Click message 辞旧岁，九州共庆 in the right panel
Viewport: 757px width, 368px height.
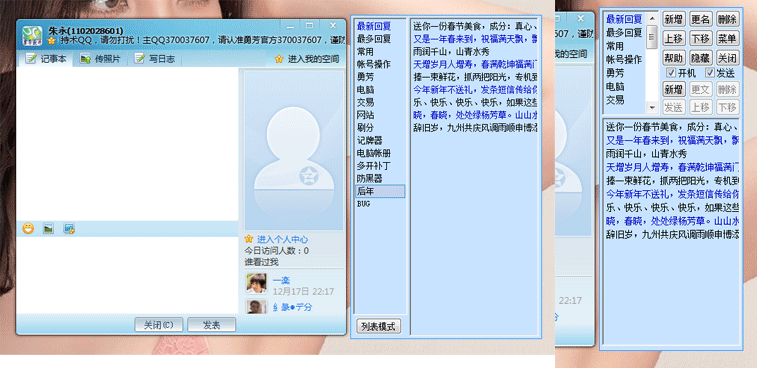[672, 235]
